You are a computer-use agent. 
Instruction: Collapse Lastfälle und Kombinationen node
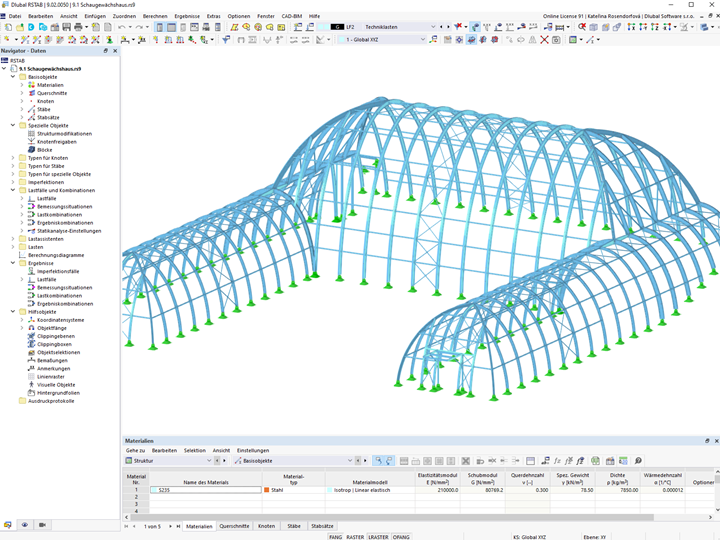[13, 190]
